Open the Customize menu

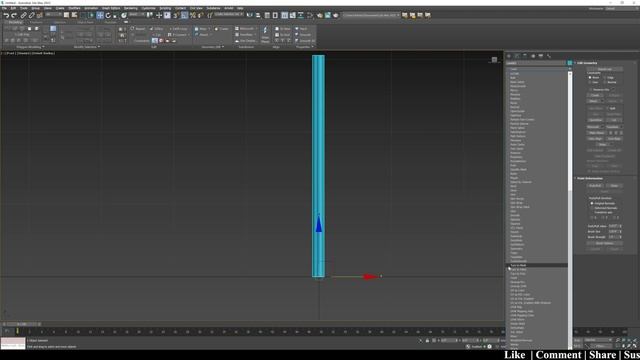click(x=149, y=8)
